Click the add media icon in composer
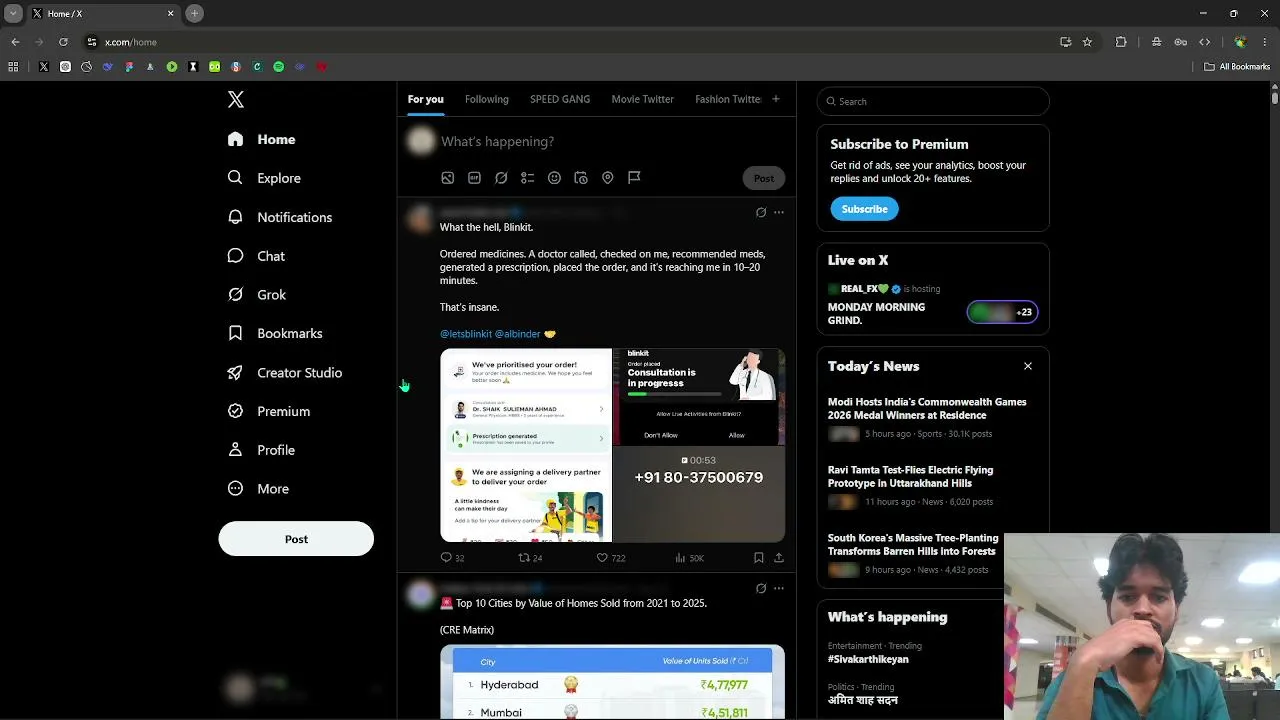 click(448, 178)
